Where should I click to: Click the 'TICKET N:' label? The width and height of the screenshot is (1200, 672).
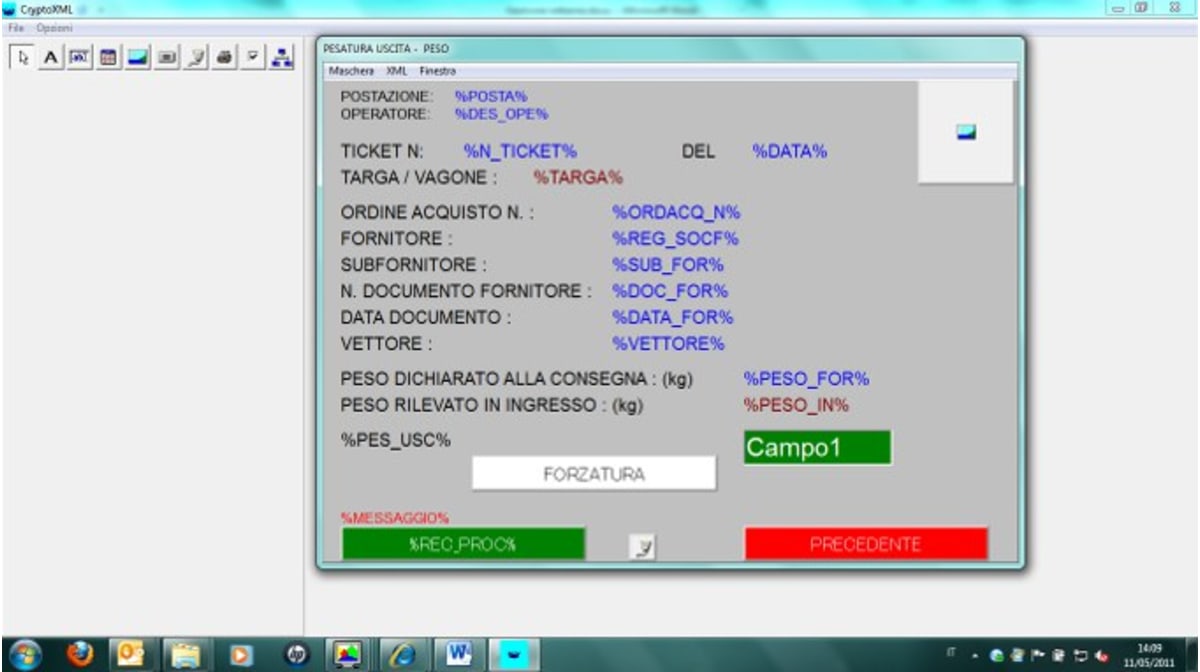point(382,152)
